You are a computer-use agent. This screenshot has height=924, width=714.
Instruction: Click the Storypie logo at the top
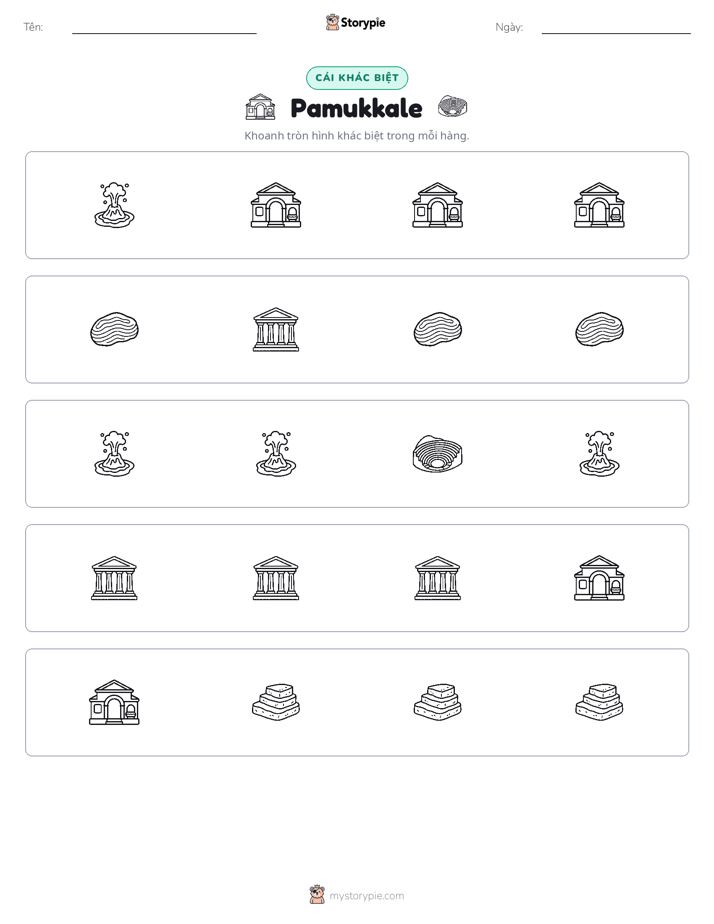(356, 22)
